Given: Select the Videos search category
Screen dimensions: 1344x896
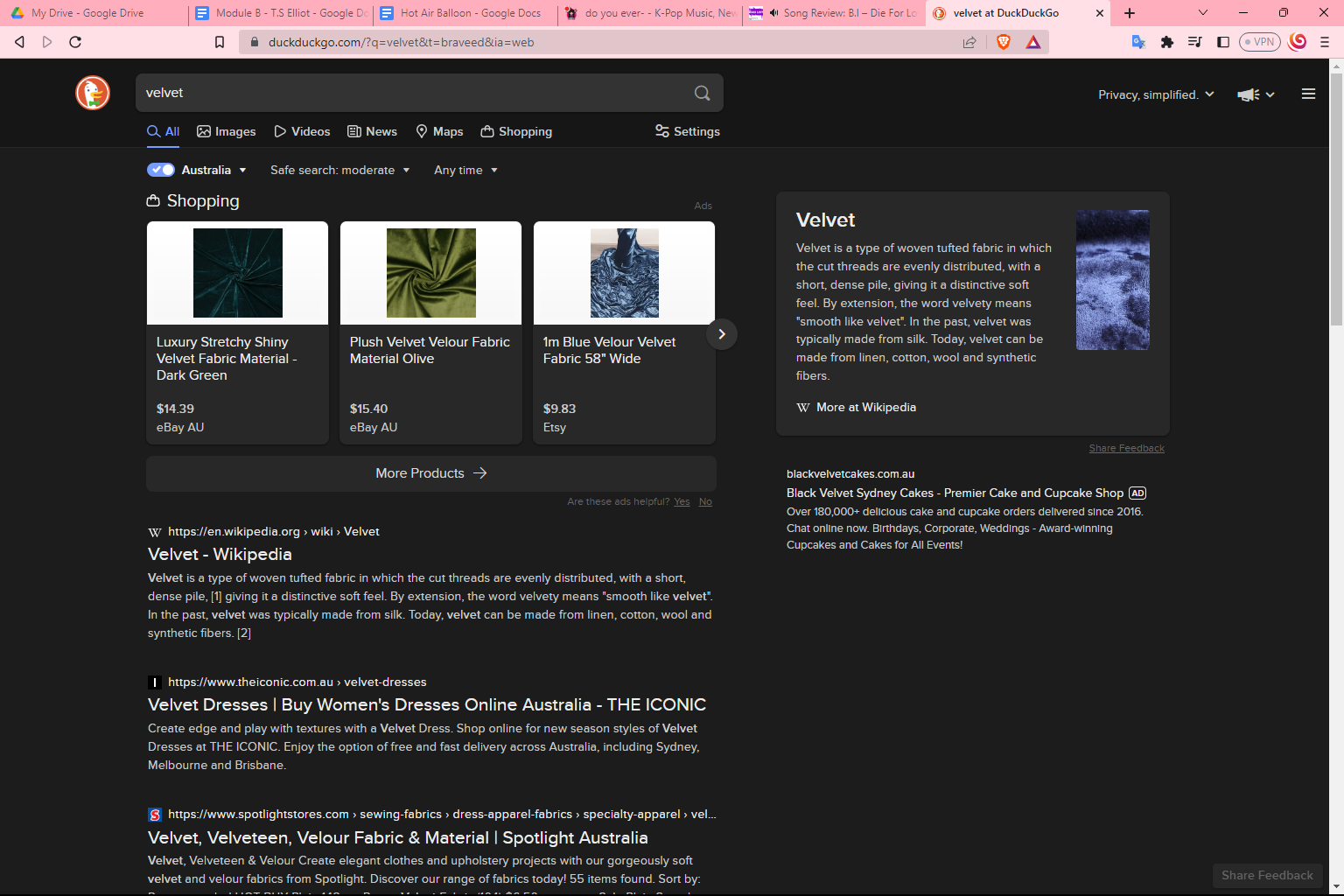Looking at the screenshot, I should 302,131.
